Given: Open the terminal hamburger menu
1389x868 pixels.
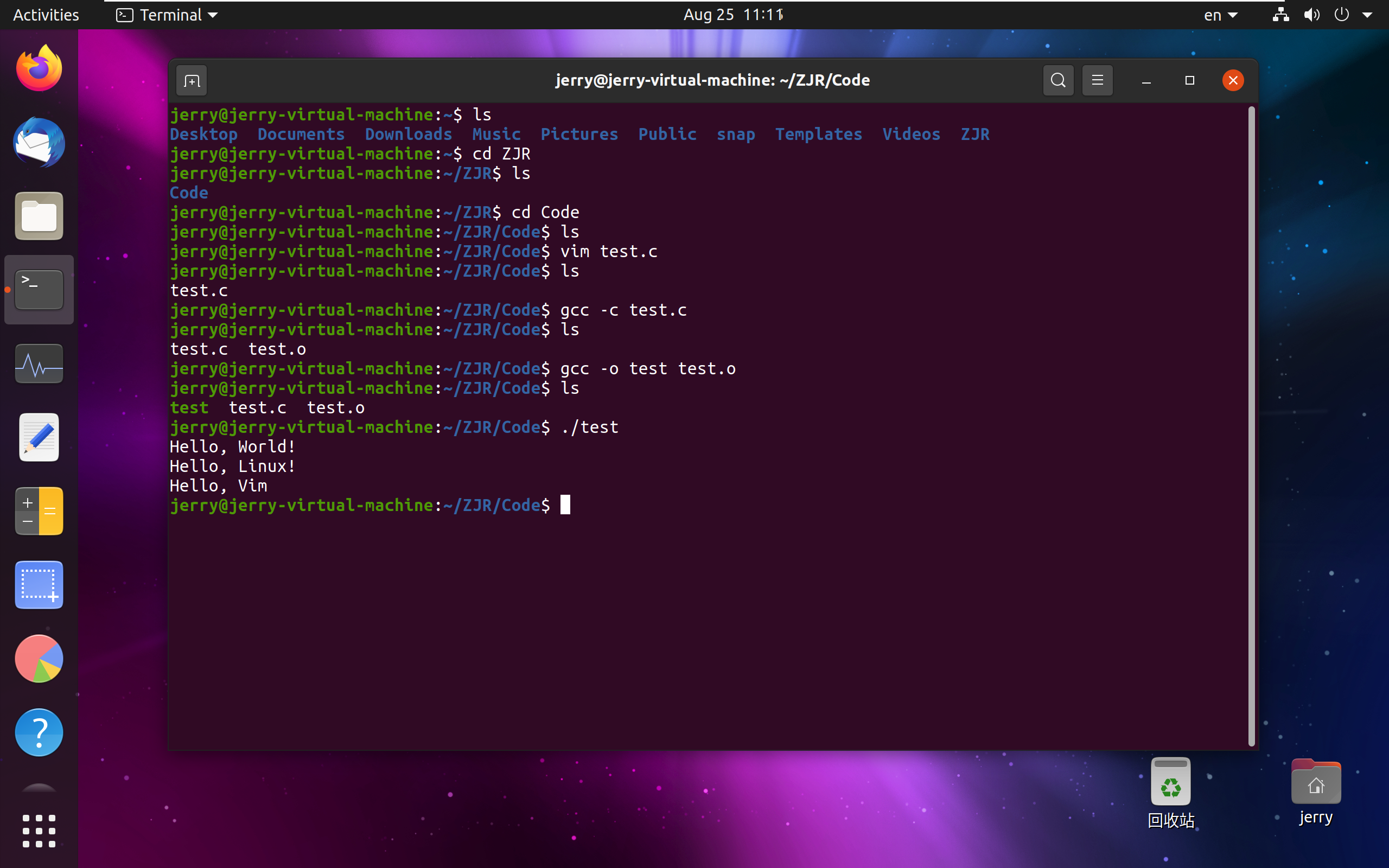Looking at the screenshot, I should [x=1097, y=80].
